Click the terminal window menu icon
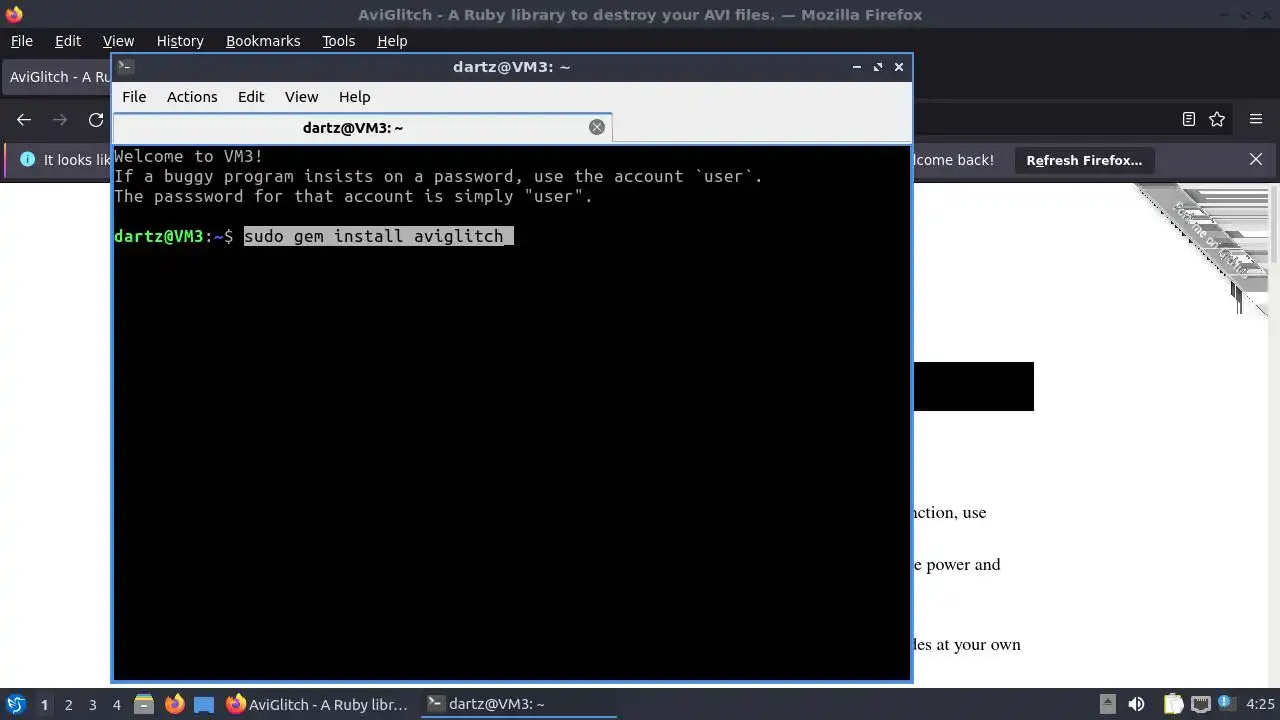The image size is (1280, 720). coord(125,67)
